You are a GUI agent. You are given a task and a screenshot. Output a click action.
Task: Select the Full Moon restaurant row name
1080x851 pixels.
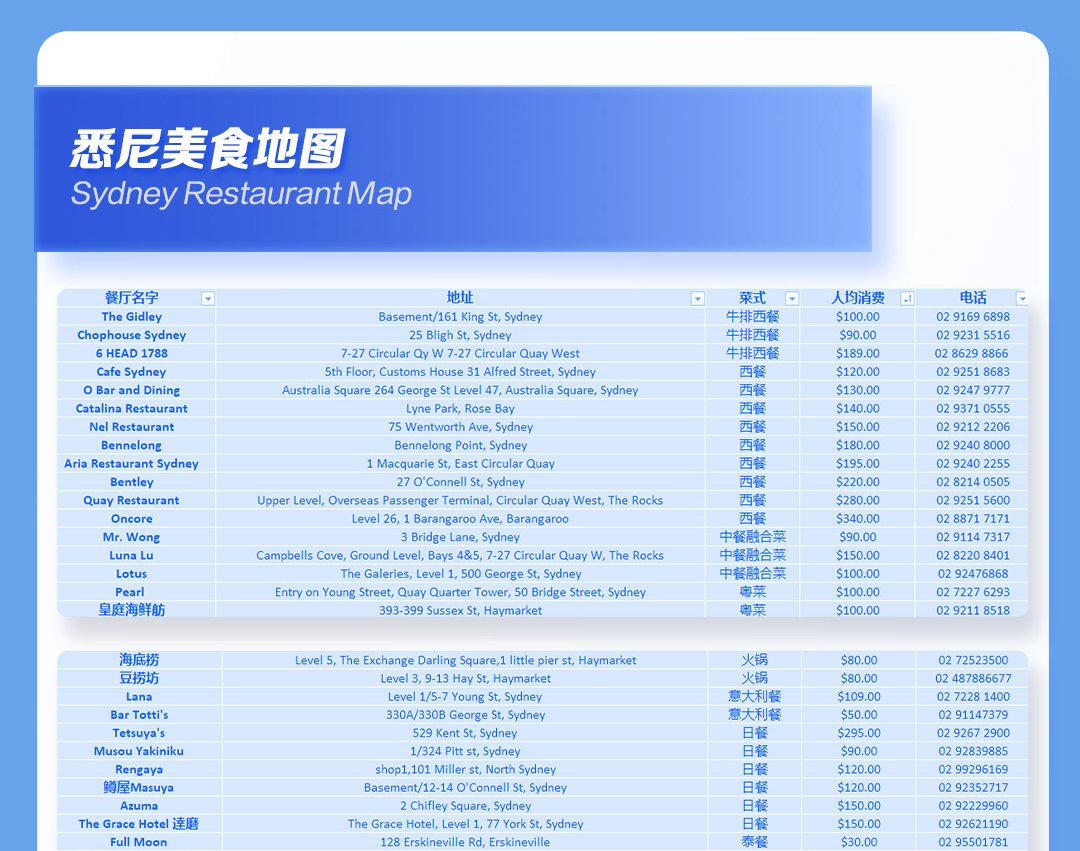pos(139,842)
